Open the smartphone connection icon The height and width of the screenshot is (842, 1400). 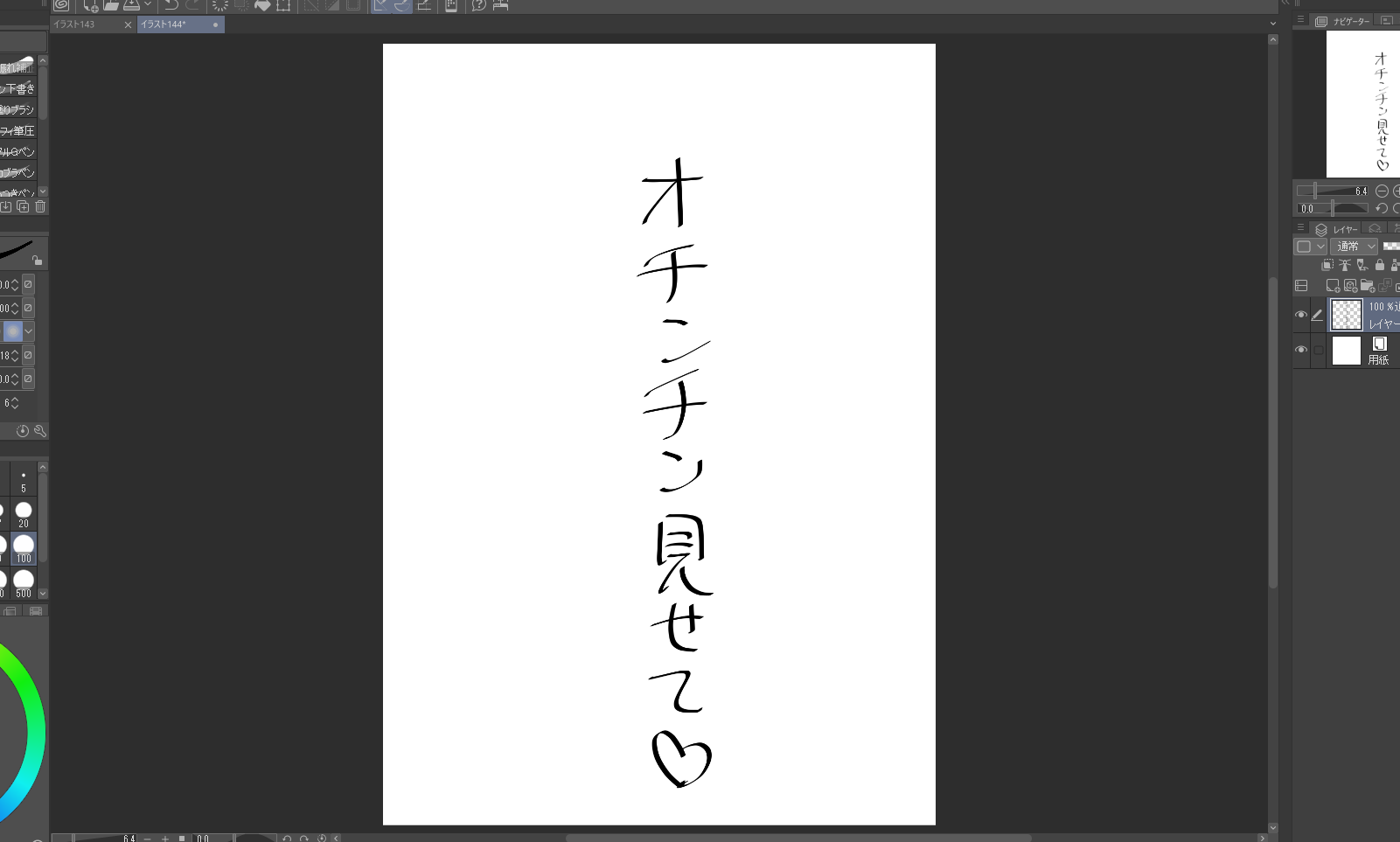pyautogui.click(x=451, y=5)
